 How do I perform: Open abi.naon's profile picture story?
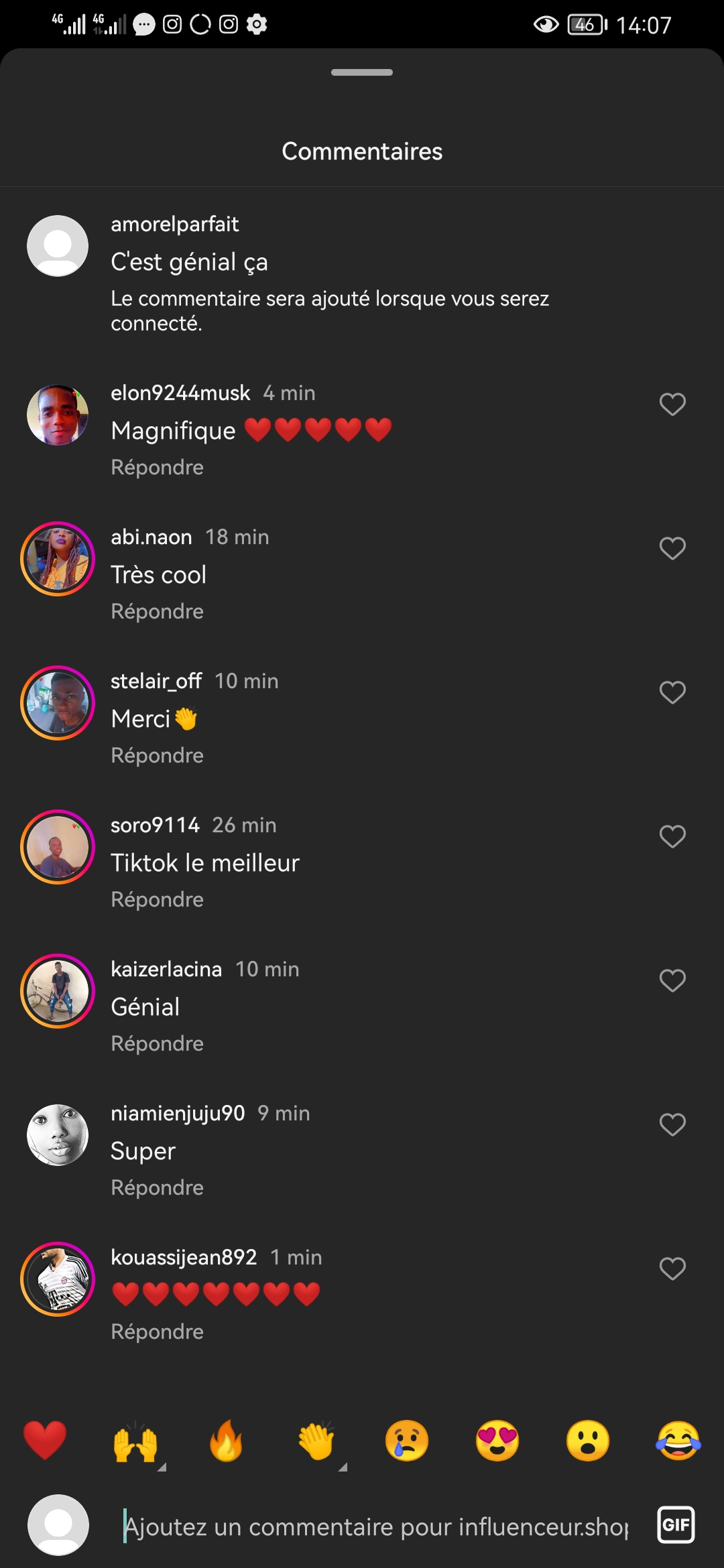pos(58,559)
